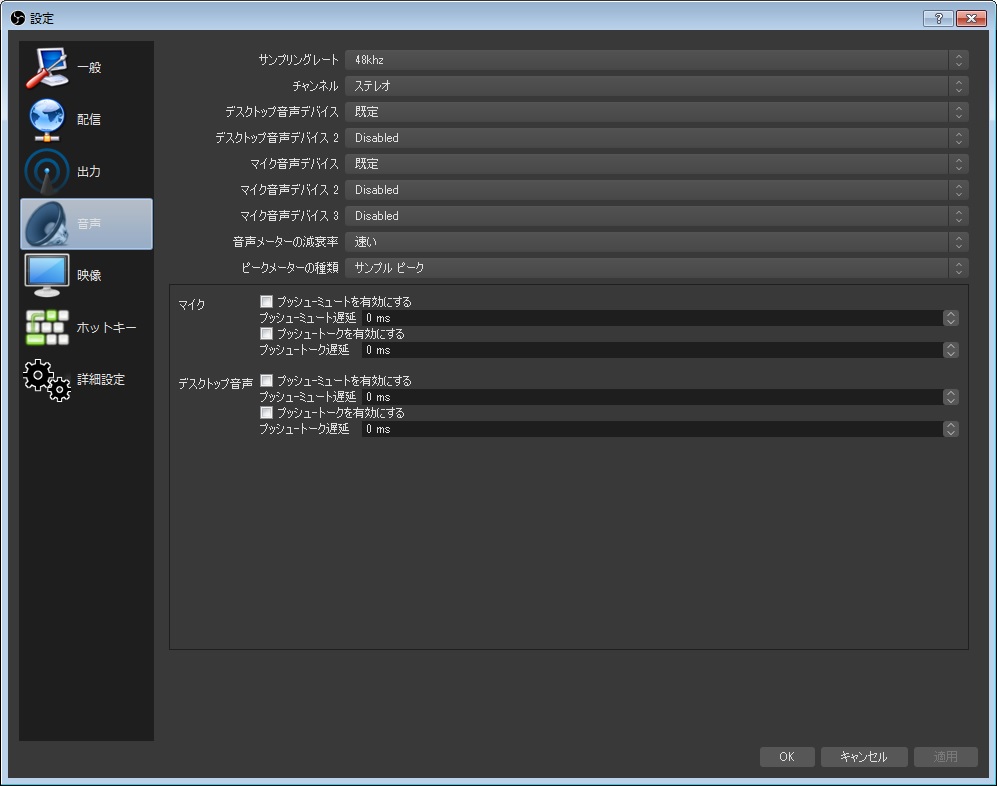The width and height of the screenshot is (997, 786).
Task: Switch to the ホットキー settings tab label
Action: 106,328
